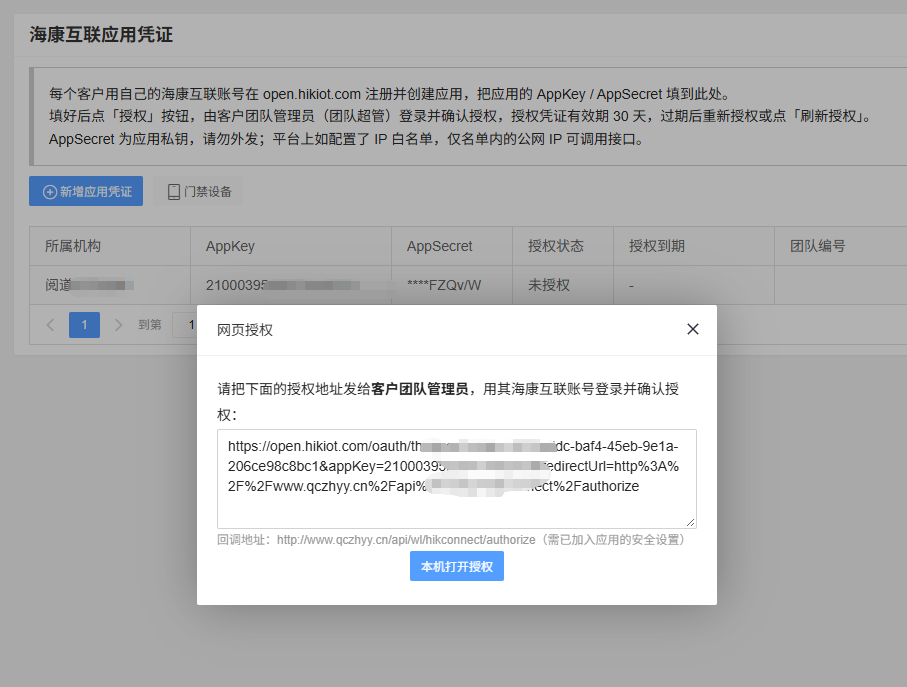The height and width of the screenshot is (687, 907).
Task: Open the 门禁设备 button
Action: tap(198, 191)
